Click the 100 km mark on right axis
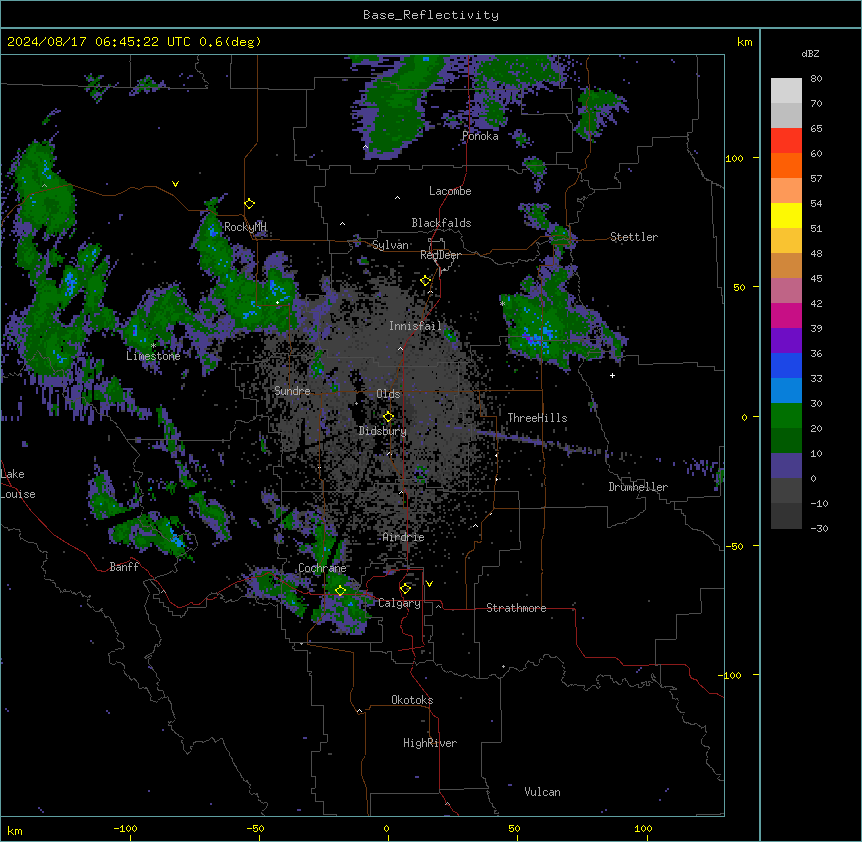Image resolution: width=862 pixels, height=842 pixels. click(734, 158)
